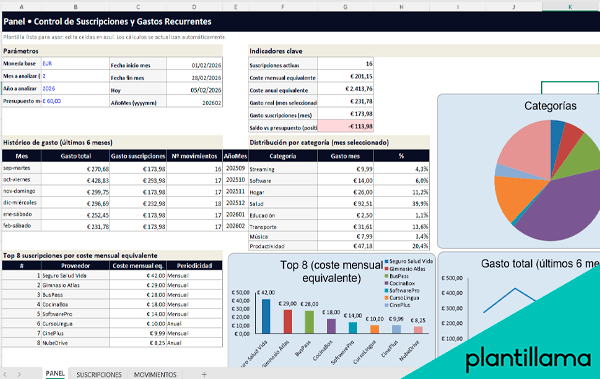600x379 pixels.
Task: Select Coste anual equivalente value € 2.413,76
Action: coord(345,89)
